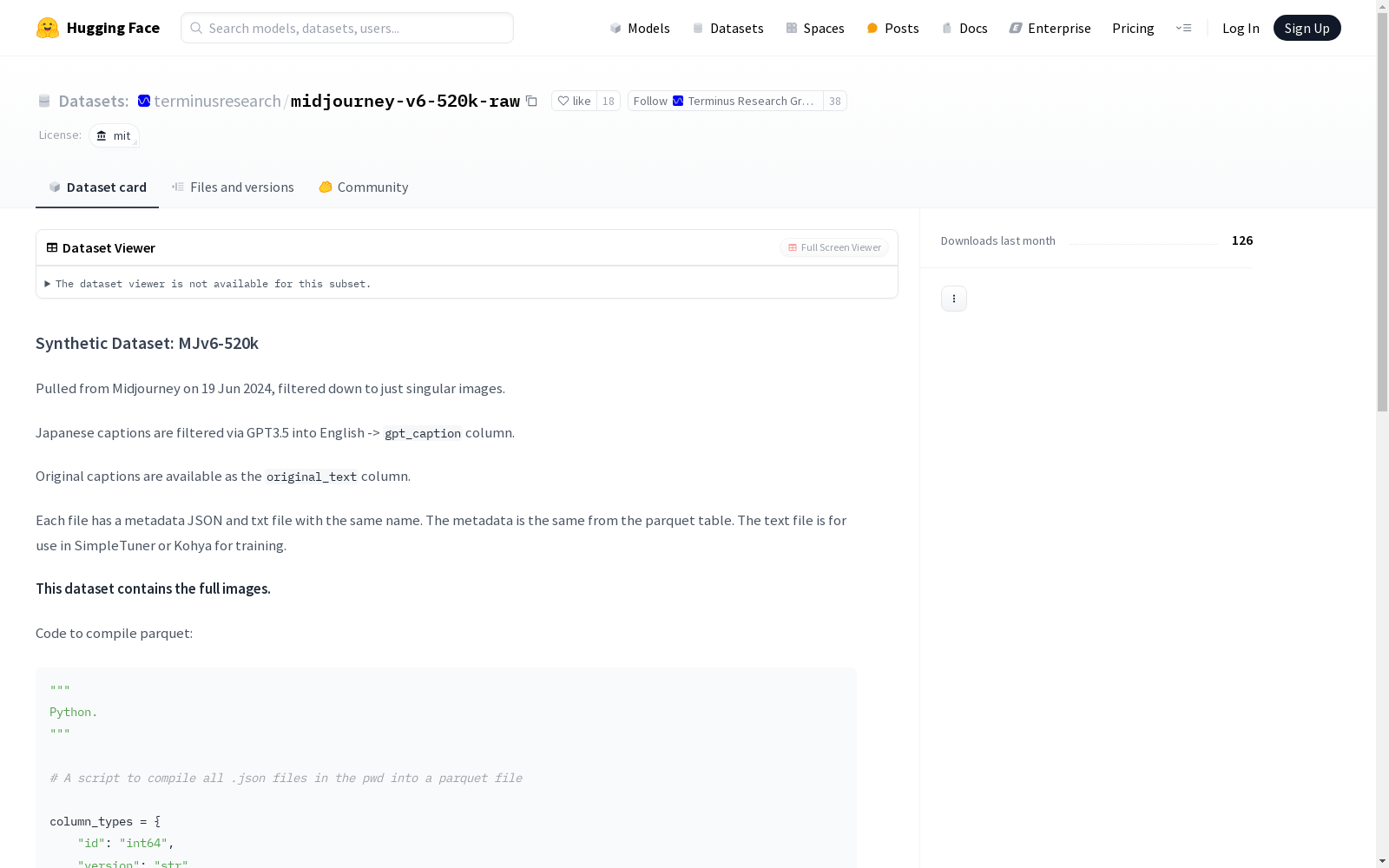Click the Datasets: breadcrumb label
Screen dimensions: 1389x868
click(x=94, y=101)
